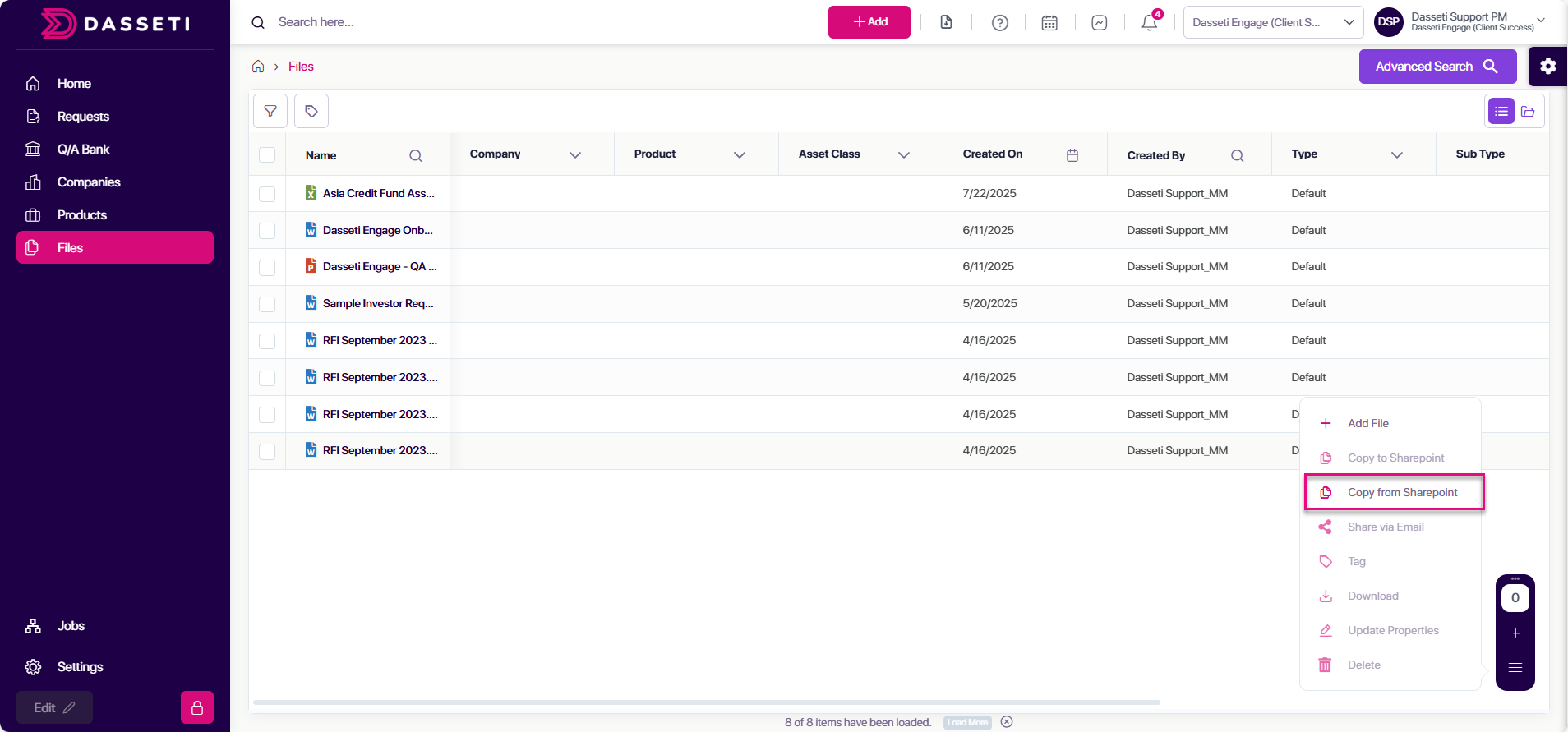This screenshot has height=732, width=1568.
Task: Click the Load More button
Action: 967,723
